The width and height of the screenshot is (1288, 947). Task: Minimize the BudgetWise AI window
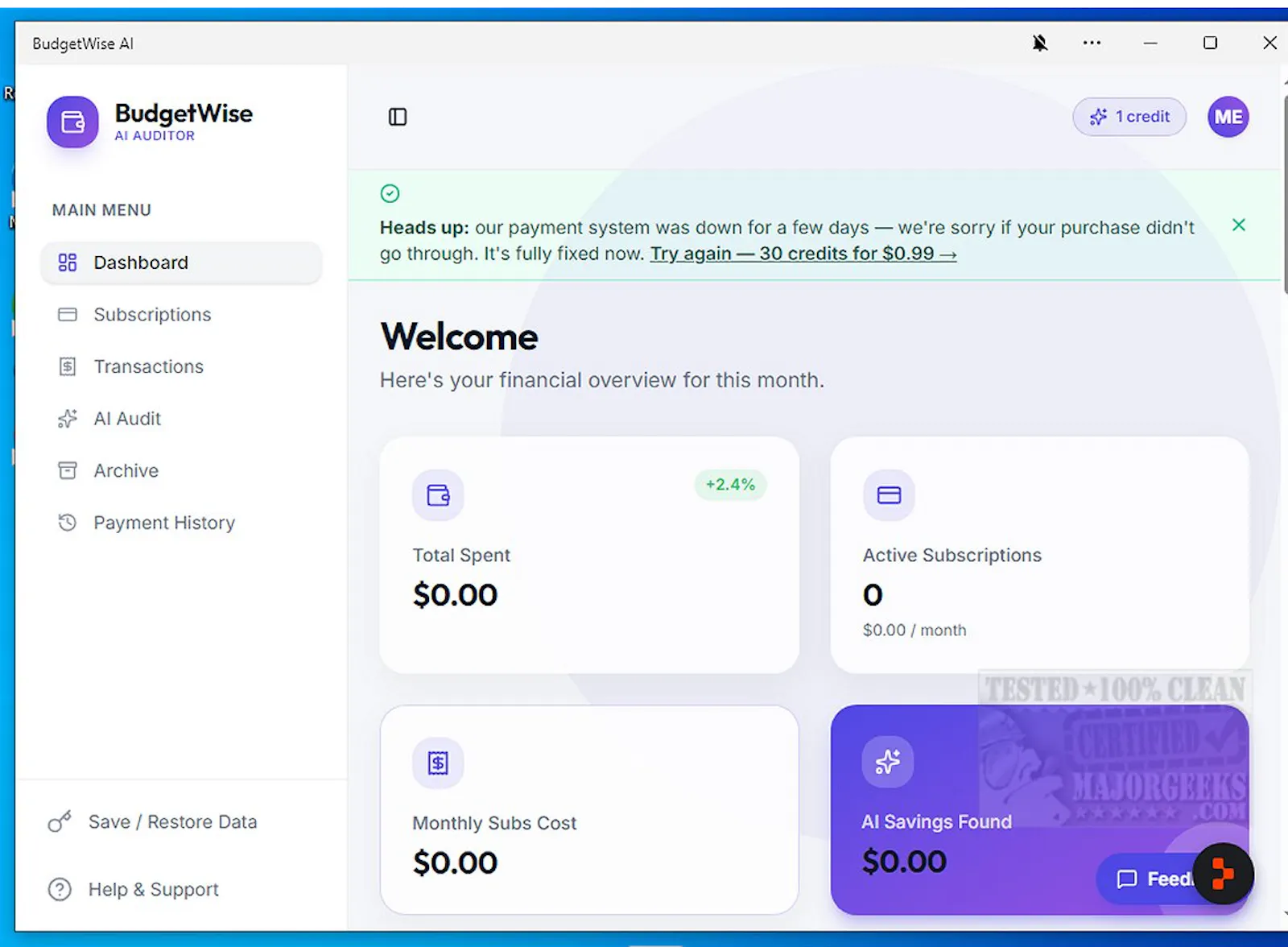coord(1150,43)
